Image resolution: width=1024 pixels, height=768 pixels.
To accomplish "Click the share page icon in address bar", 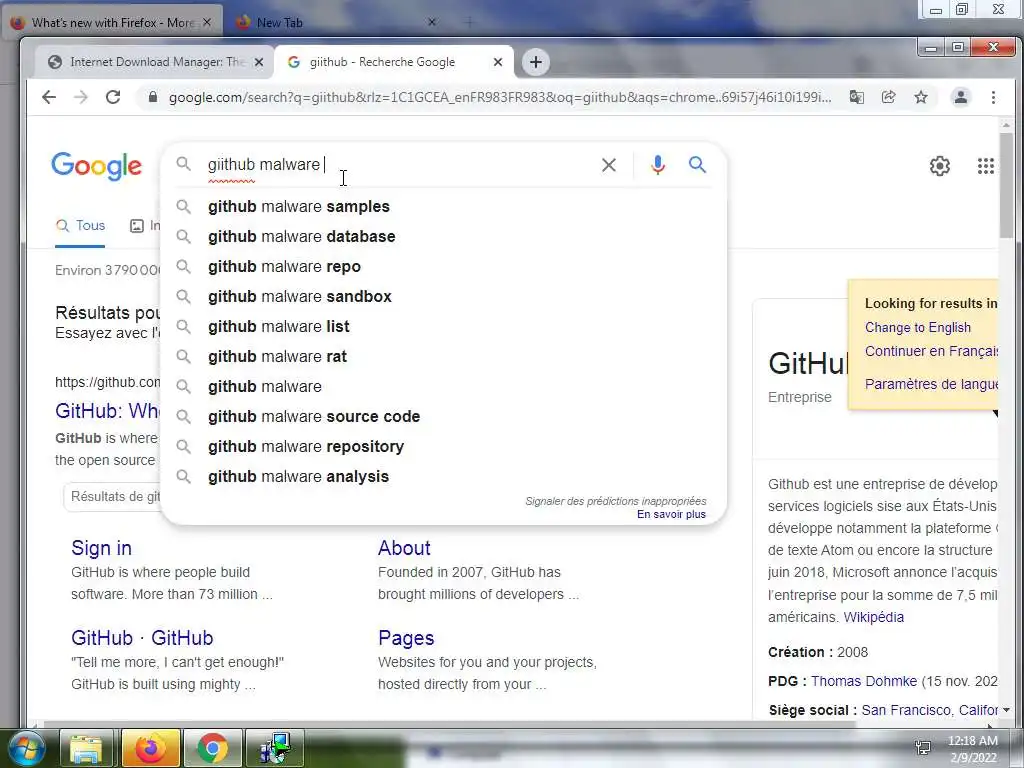I will point(888,97).
